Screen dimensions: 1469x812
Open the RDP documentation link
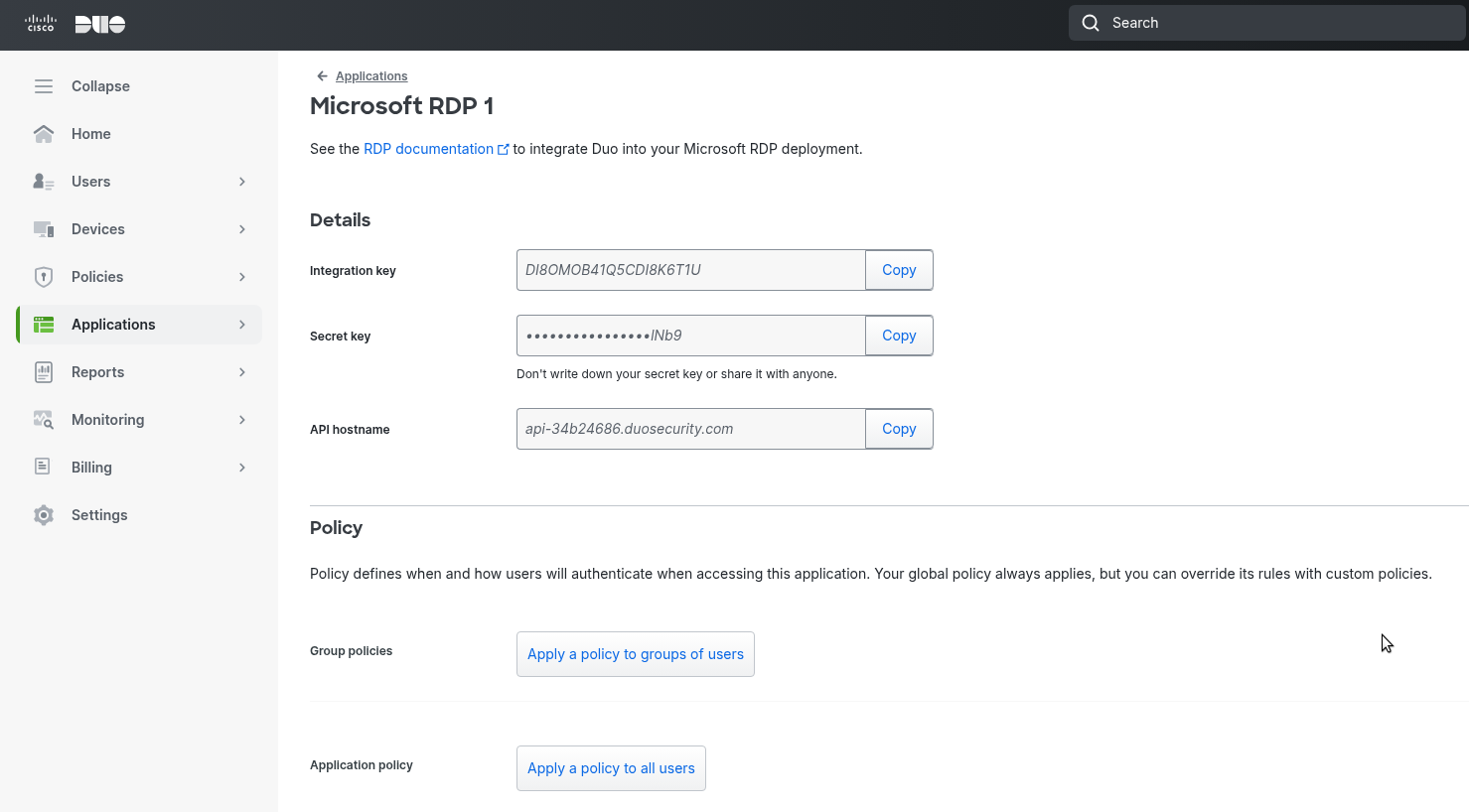[428, 149]
